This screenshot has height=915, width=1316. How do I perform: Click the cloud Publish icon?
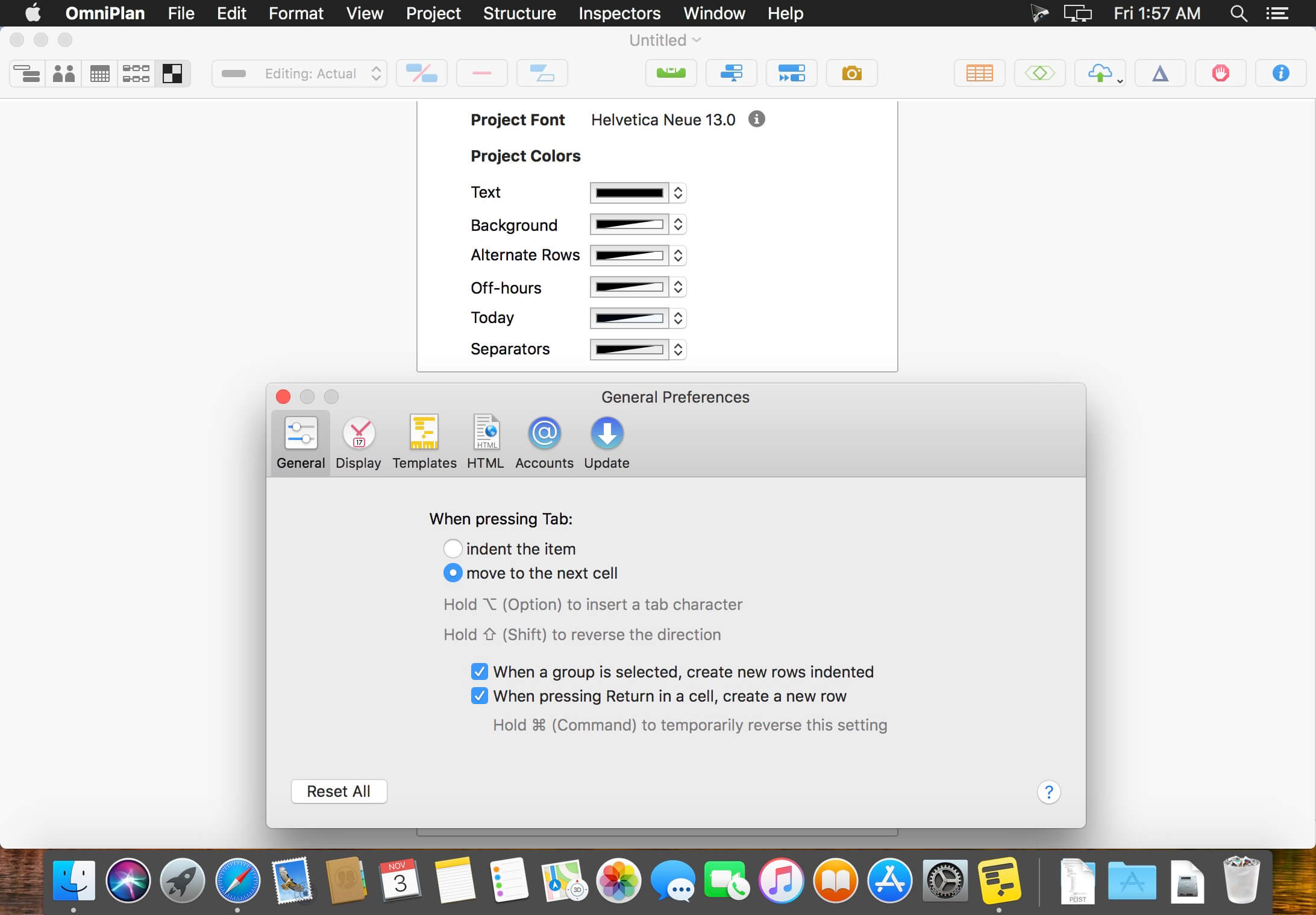[1100, 74]
